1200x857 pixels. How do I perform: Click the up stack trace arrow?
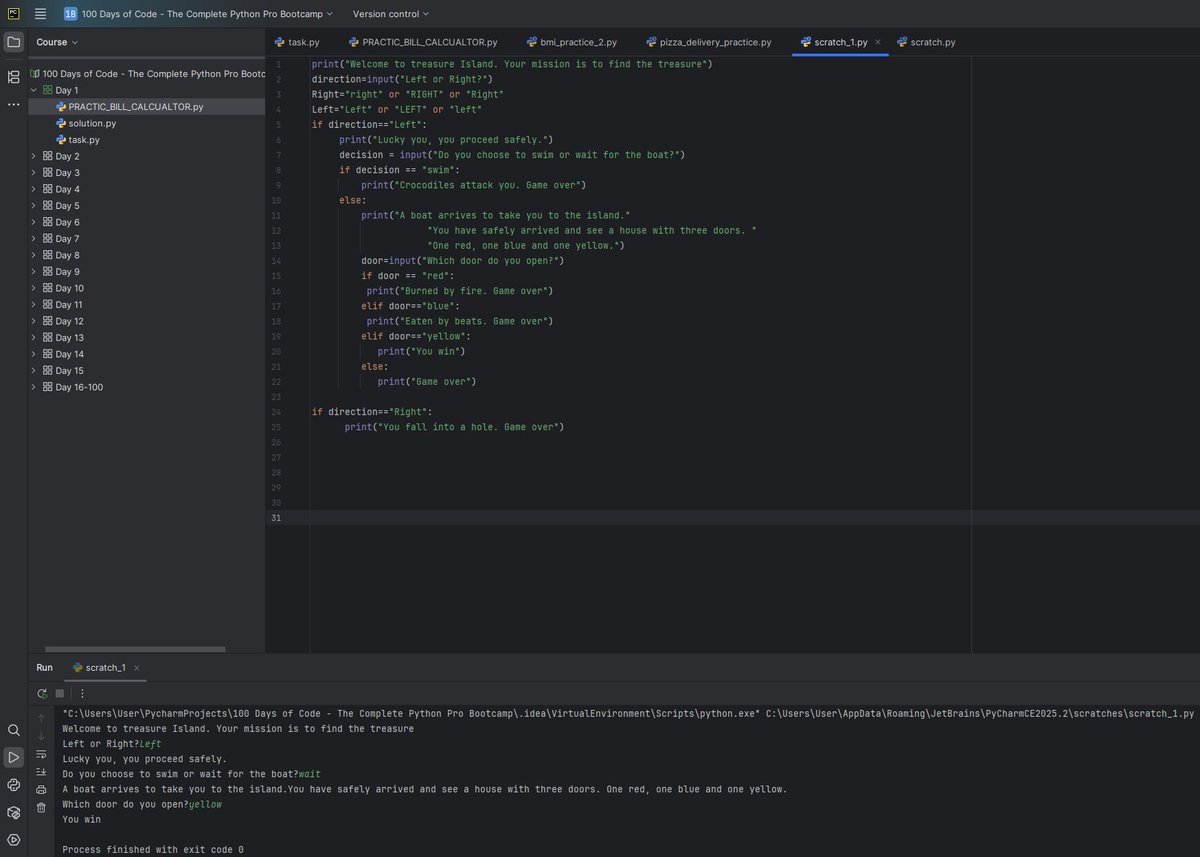pyautogui.click(x=41, y=718)
